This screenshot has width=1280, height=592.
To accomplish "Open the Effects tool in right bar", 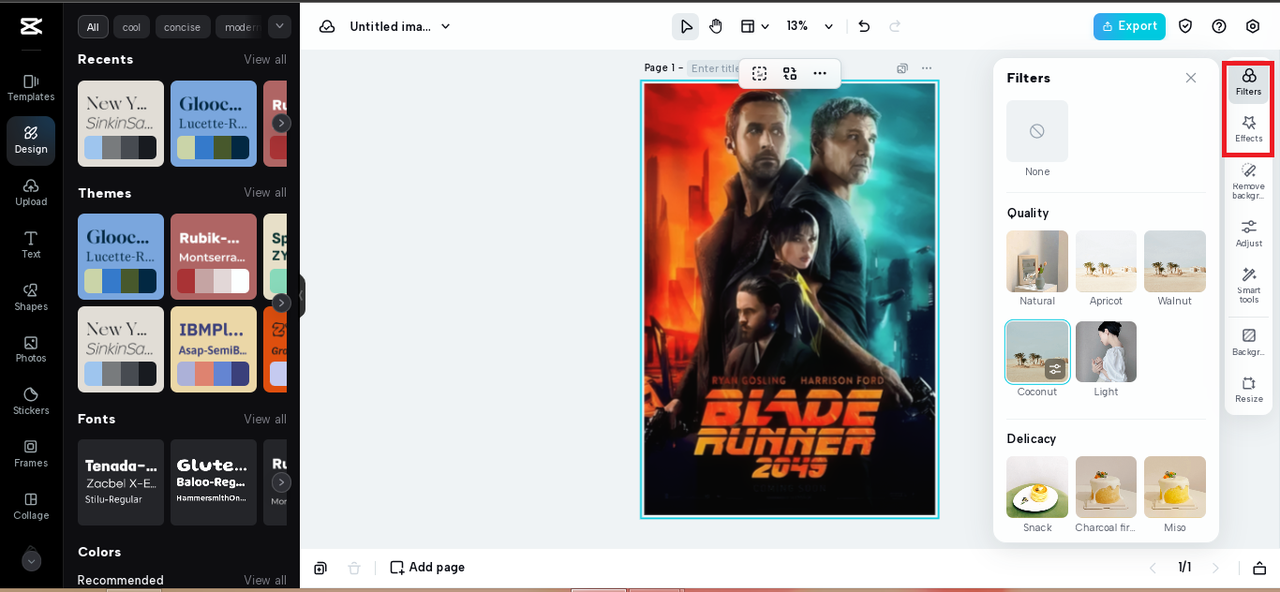I will [1249, 129].
